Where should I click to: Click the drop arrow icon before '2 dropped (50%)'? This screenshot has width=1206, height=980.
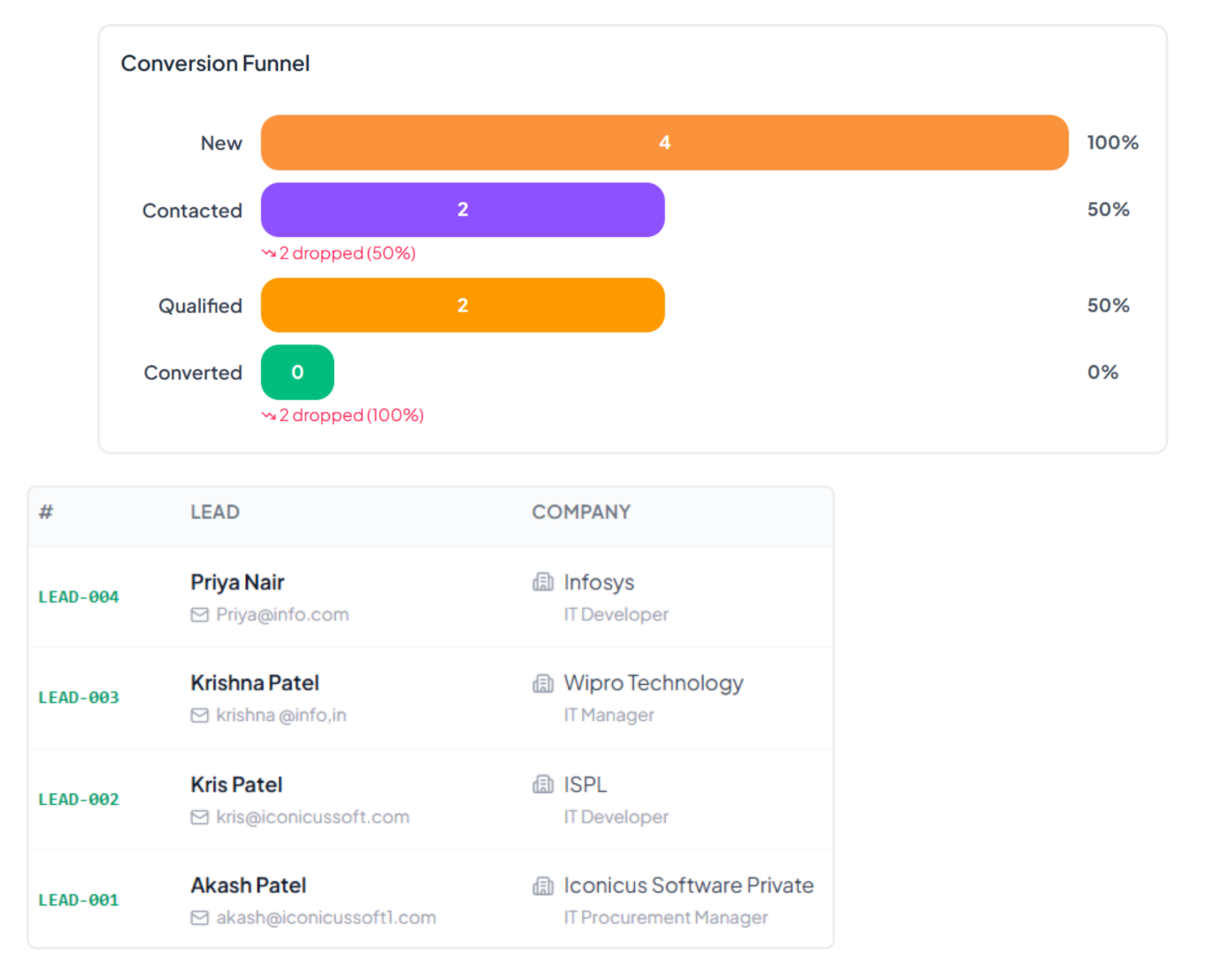coord(268,253)
